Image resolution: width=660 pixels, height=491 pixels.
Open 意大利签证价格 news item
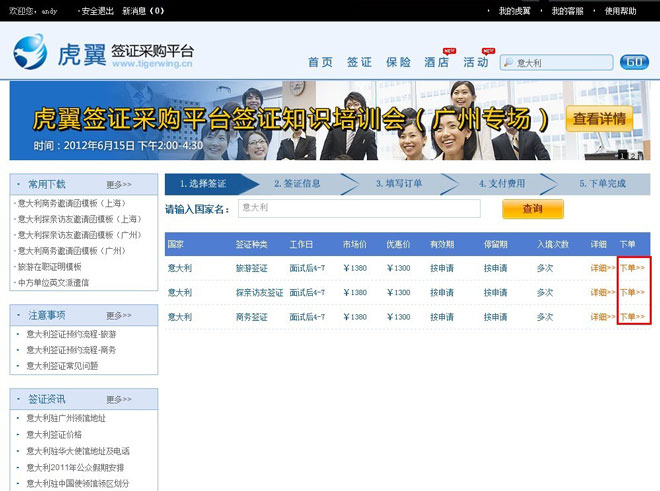(x=54, y=435)
